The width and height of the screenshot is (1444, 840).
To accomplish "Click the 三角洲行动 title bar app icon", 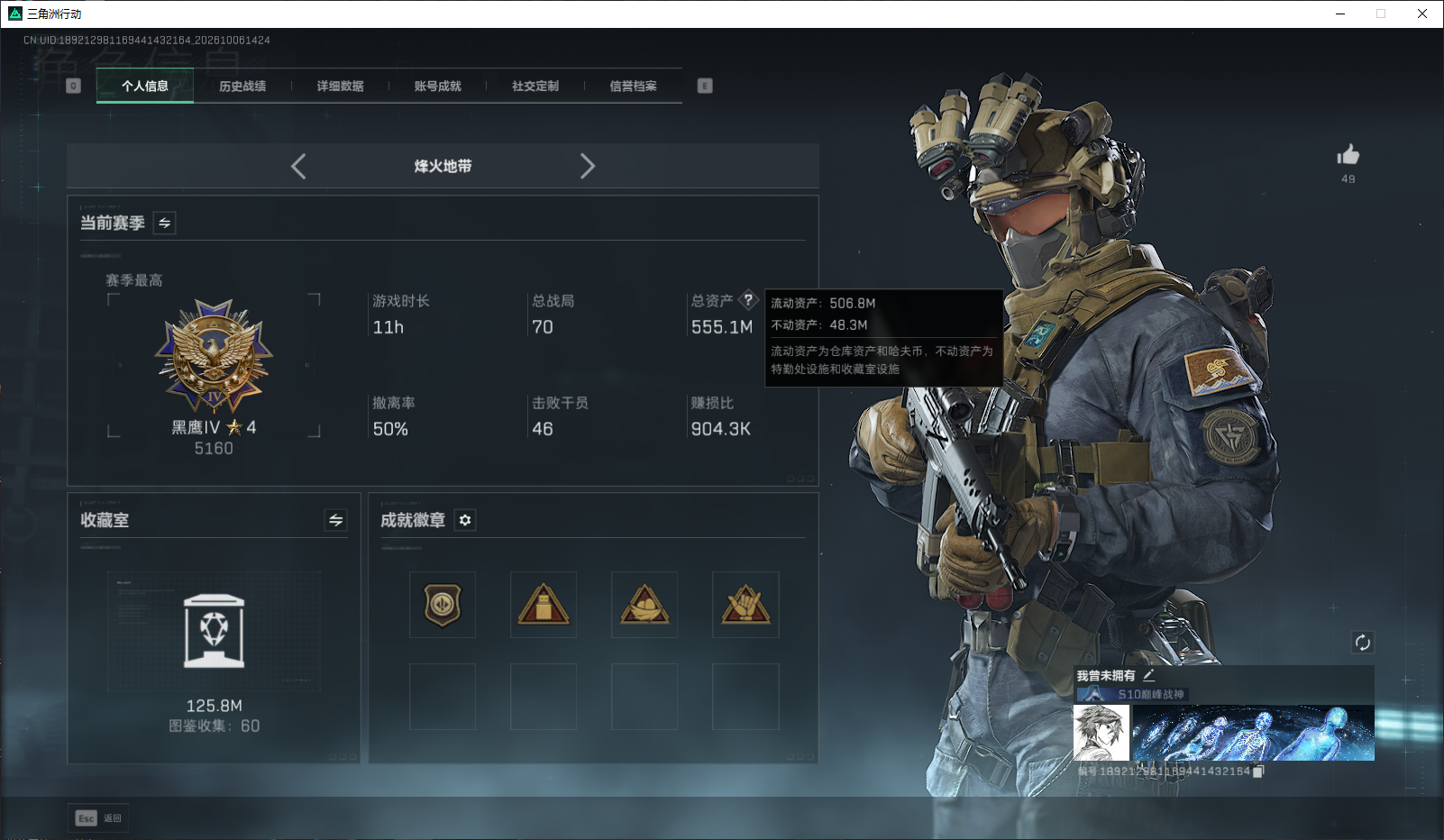I will pyautogui.click(x=14, y=14).
